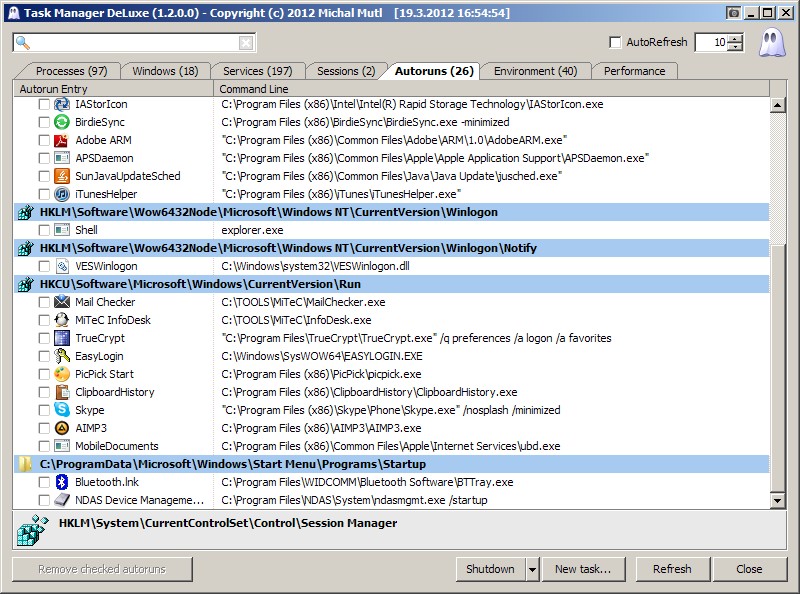Click the Shell entry icon
The image size is (800, 594).
[62, 230]
